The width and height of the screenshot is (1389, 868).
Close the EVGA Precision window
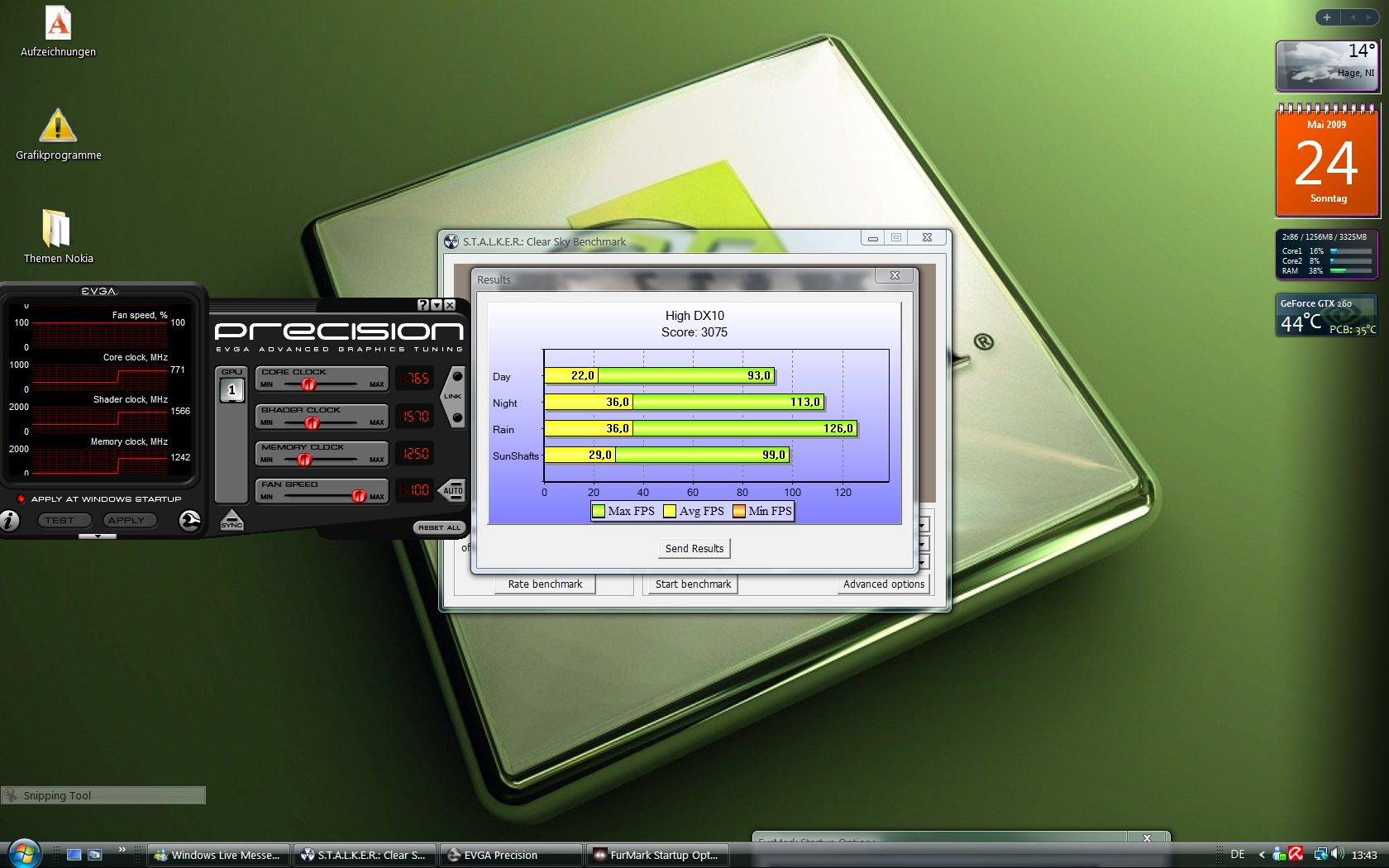(450, 305)
